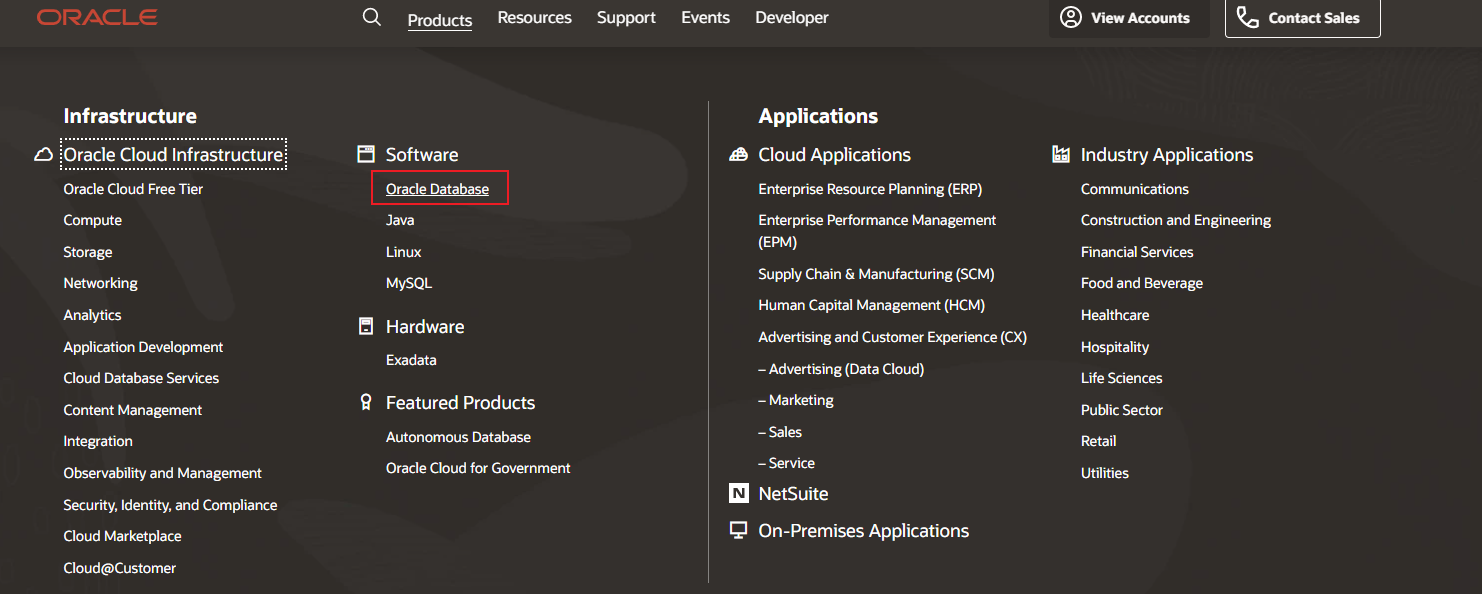Select the Marketing sub-link
This screenshot has height=594, width=1482.
[x=796, y=400]
